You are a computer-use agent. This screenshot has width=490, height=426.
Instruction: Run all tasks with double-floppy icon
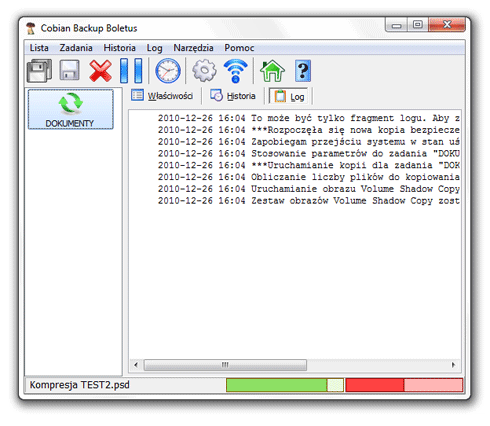(x=39, y=71)
